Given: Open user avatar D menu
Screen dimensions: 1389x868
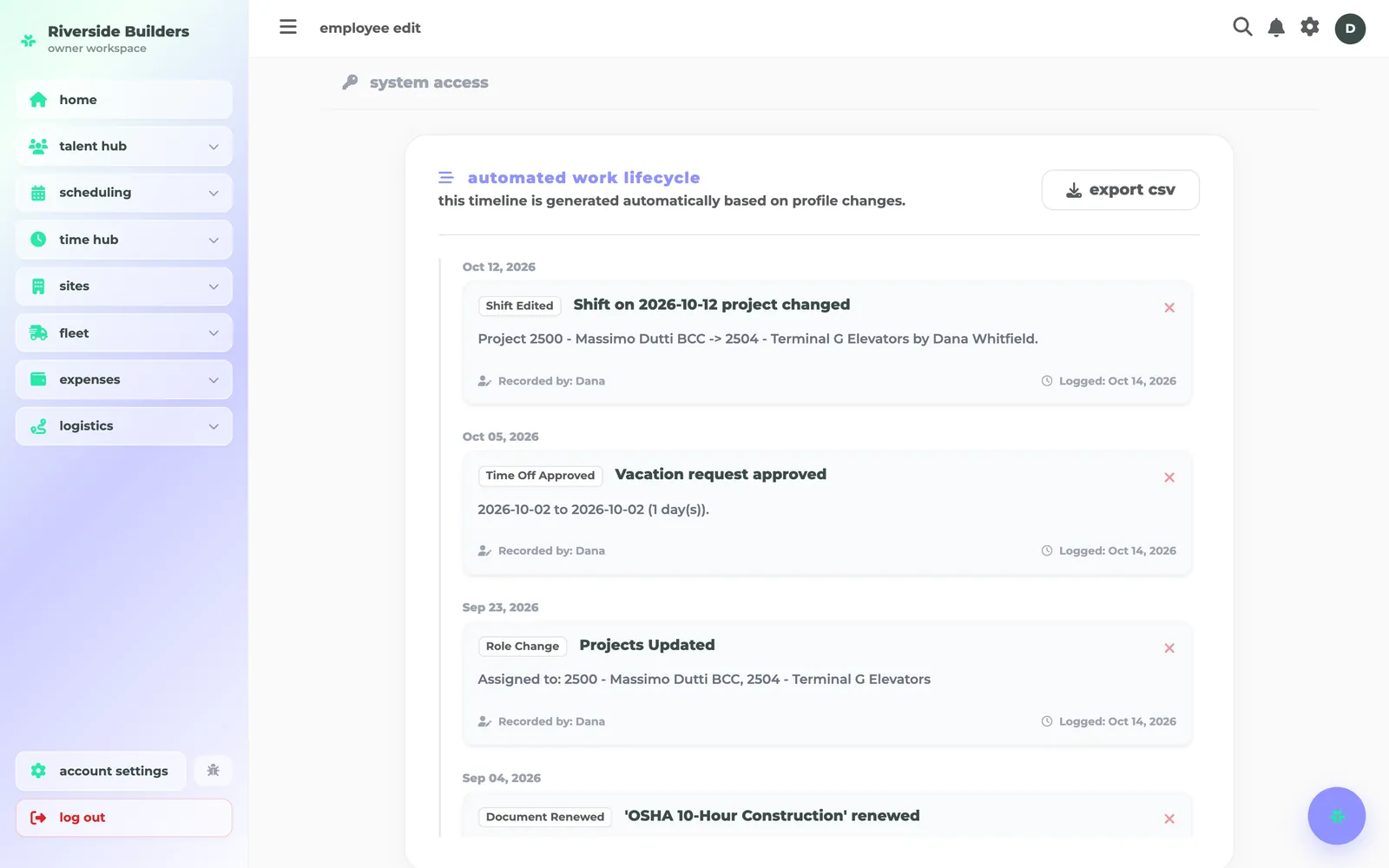Looking at the screenshot, I should [1350, 29].
